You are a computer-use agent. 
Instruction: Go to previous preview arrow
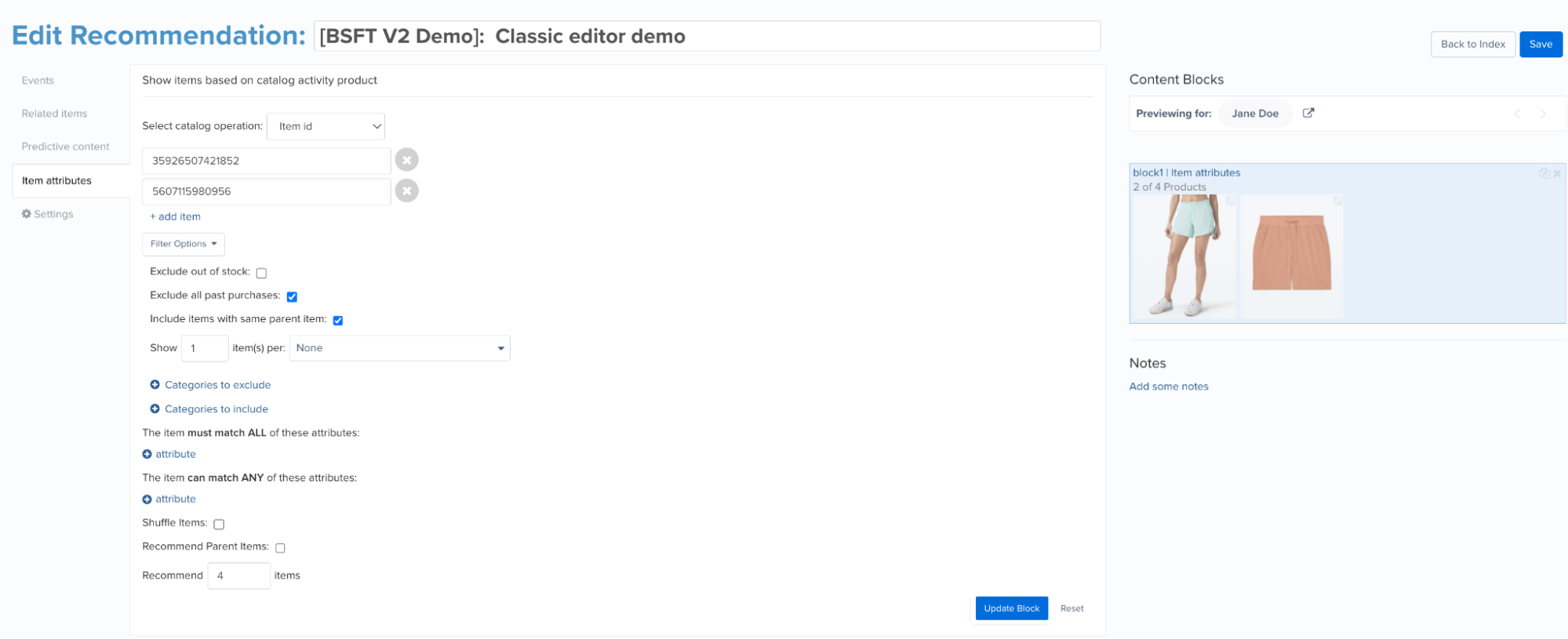(x=1517, y=114)
